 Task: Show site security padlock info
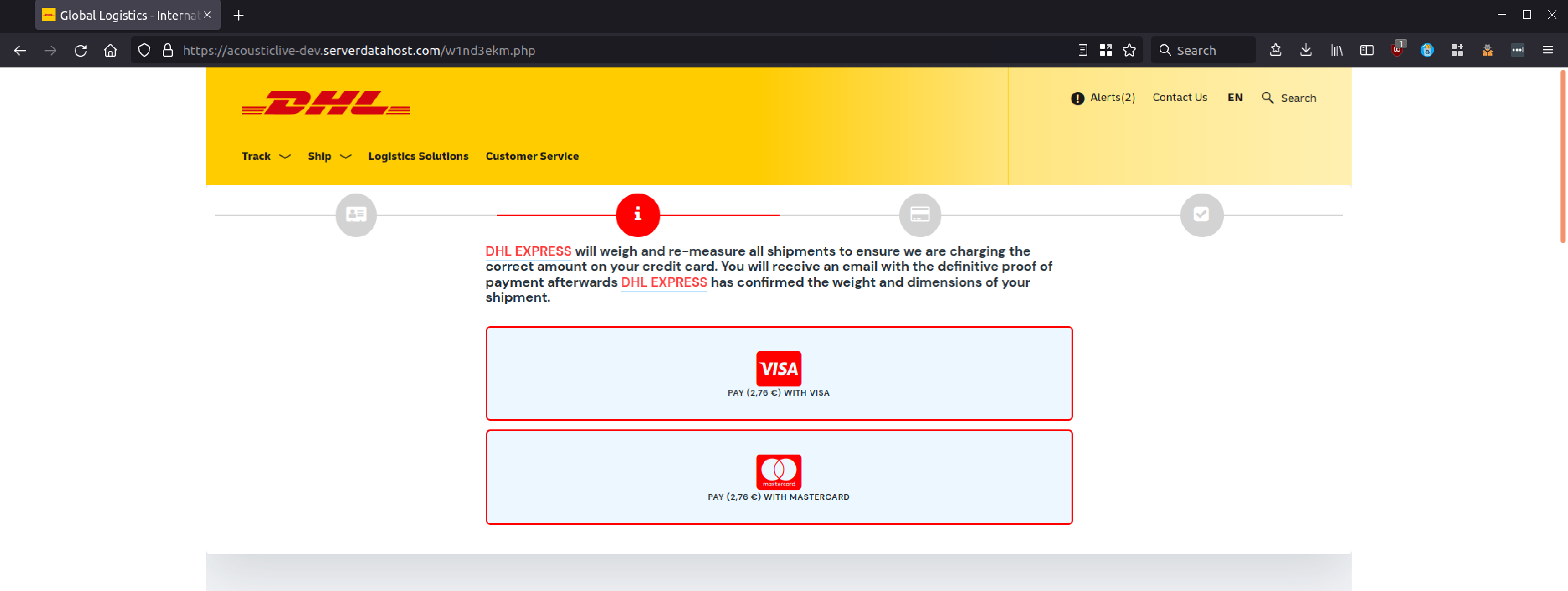click(x=168, y=51)
